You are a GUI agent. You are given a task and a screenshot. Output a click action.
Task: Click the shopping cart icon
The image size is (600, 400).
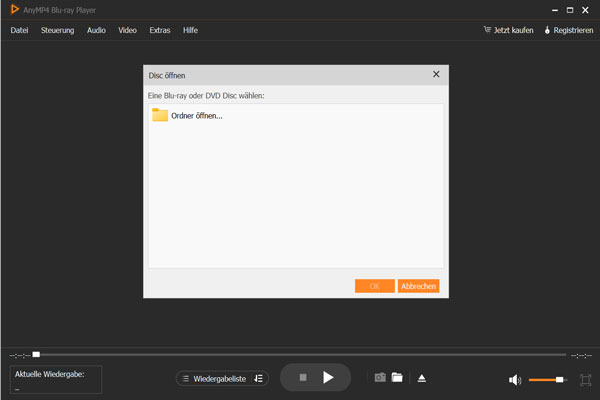(x=487, y=29)
